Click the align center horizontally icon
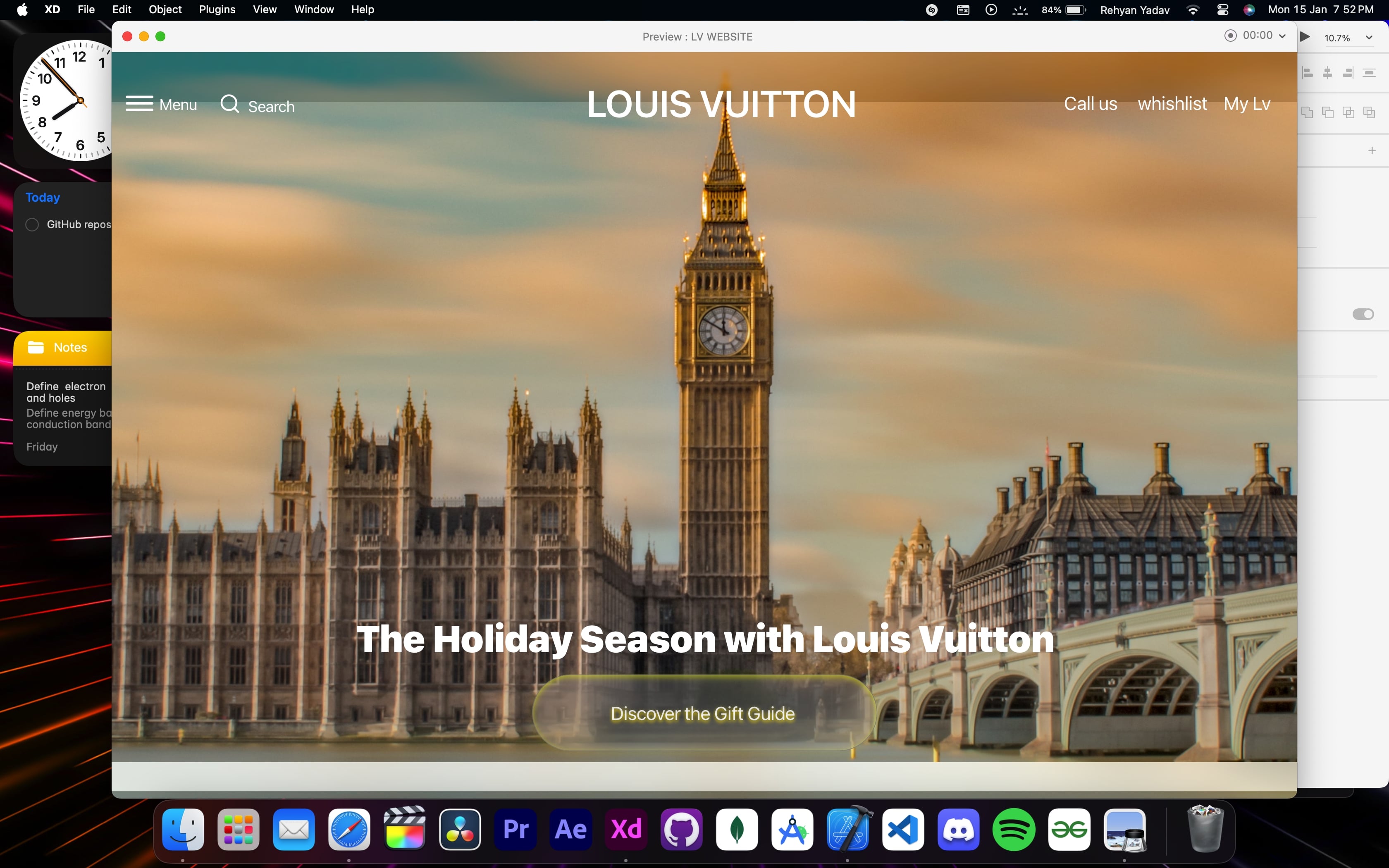The width and height of the screenshot is (1389, 868). pos(1327,73)
